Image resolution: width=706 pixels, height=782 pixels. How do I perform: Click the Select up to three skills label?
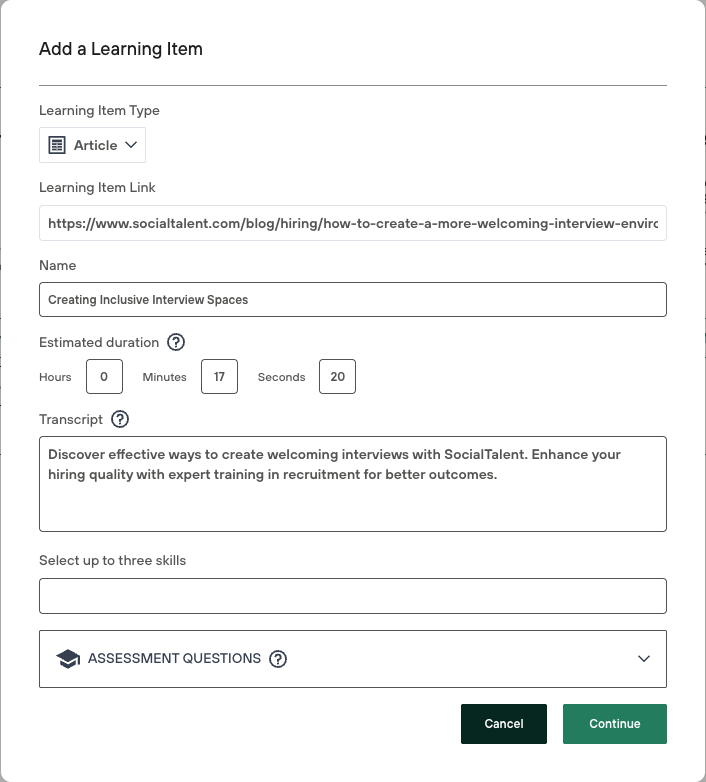[112, 560]
